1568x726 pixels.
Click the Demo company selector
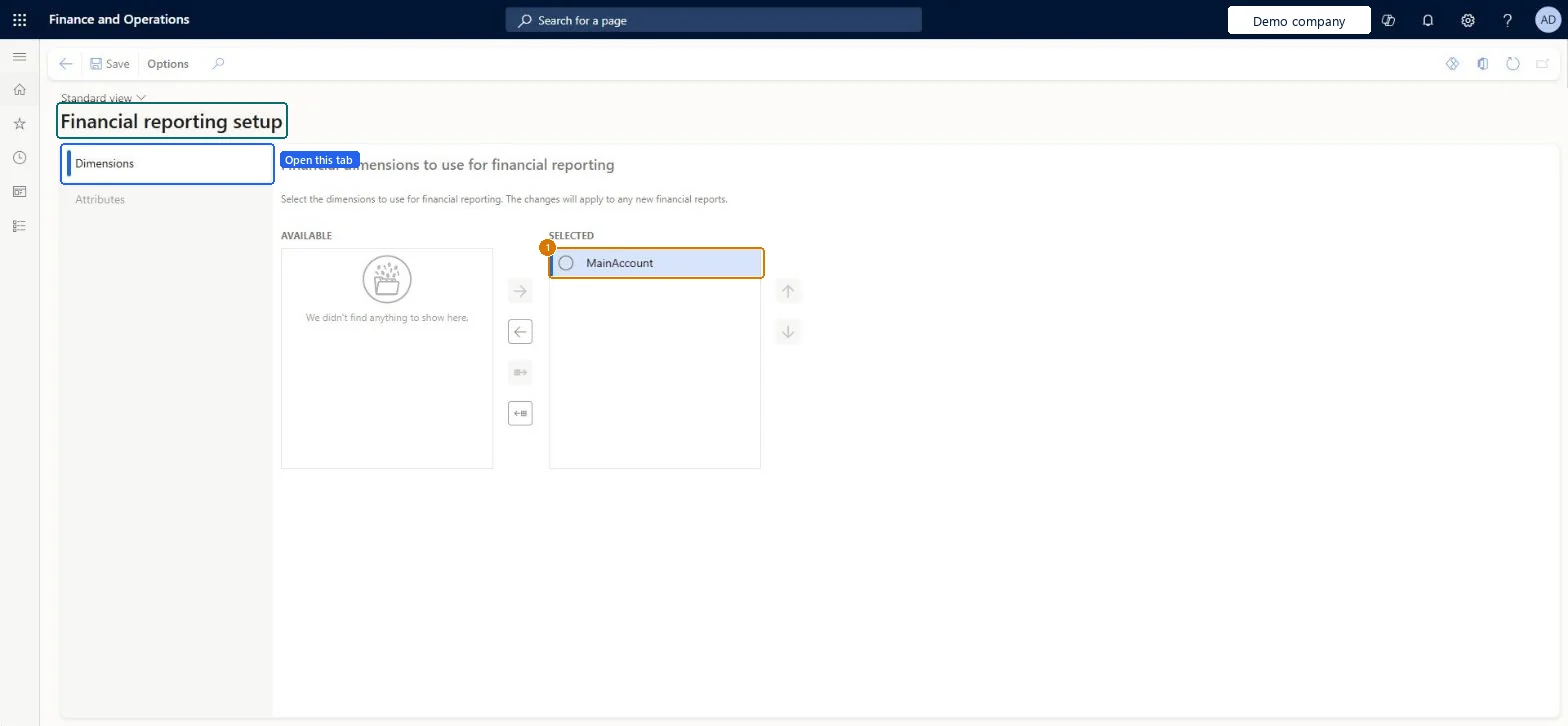pos(1299,21)
